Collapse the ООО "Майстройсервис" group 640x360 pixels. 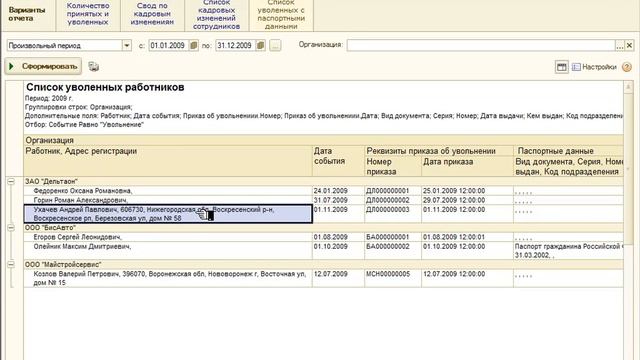pos(11,264)
